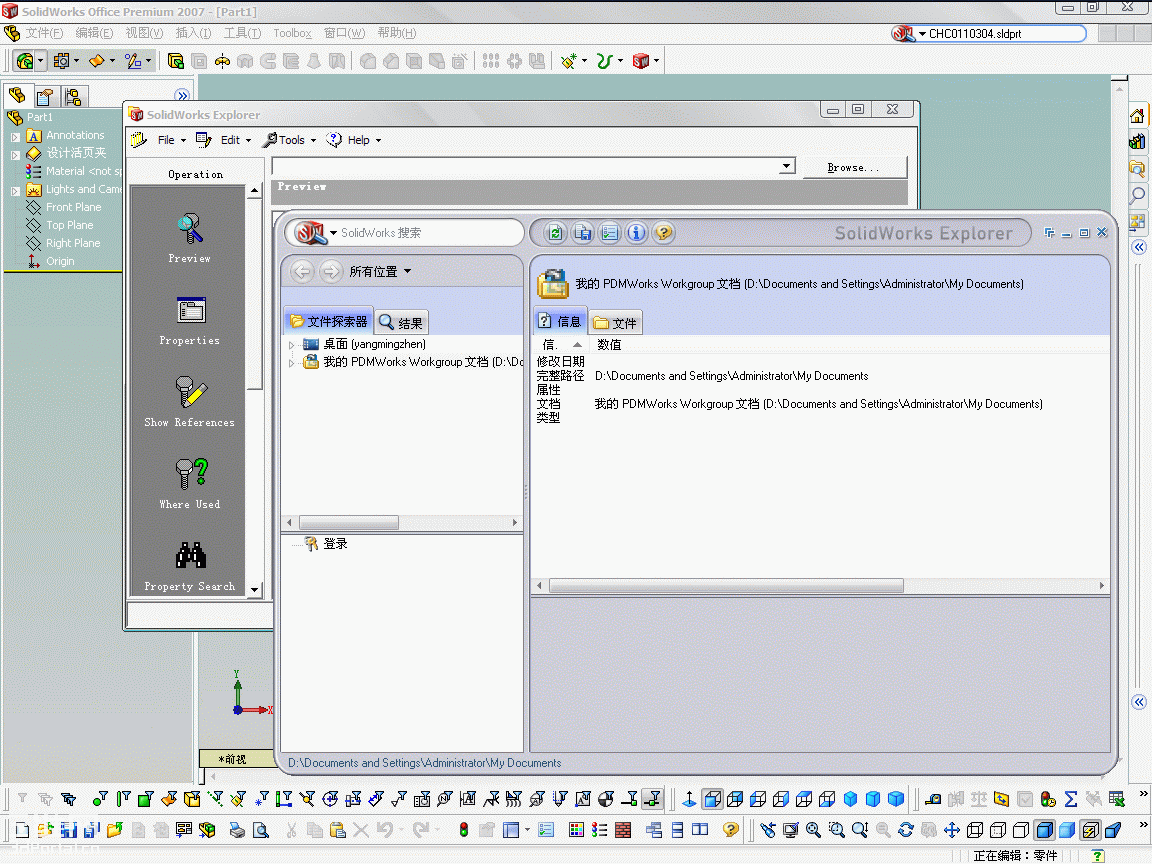1152x864 pixels.
Task: Click the blue info icon in Explorer toolbar
Action: pos(636,234)
